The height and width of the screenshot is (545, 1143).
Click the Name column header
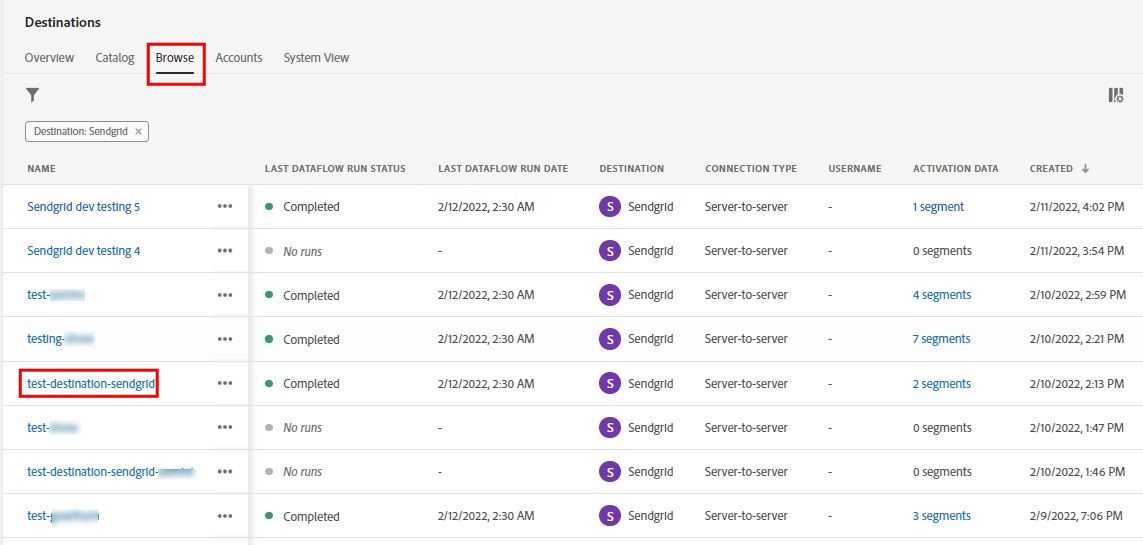pos(41,169)
